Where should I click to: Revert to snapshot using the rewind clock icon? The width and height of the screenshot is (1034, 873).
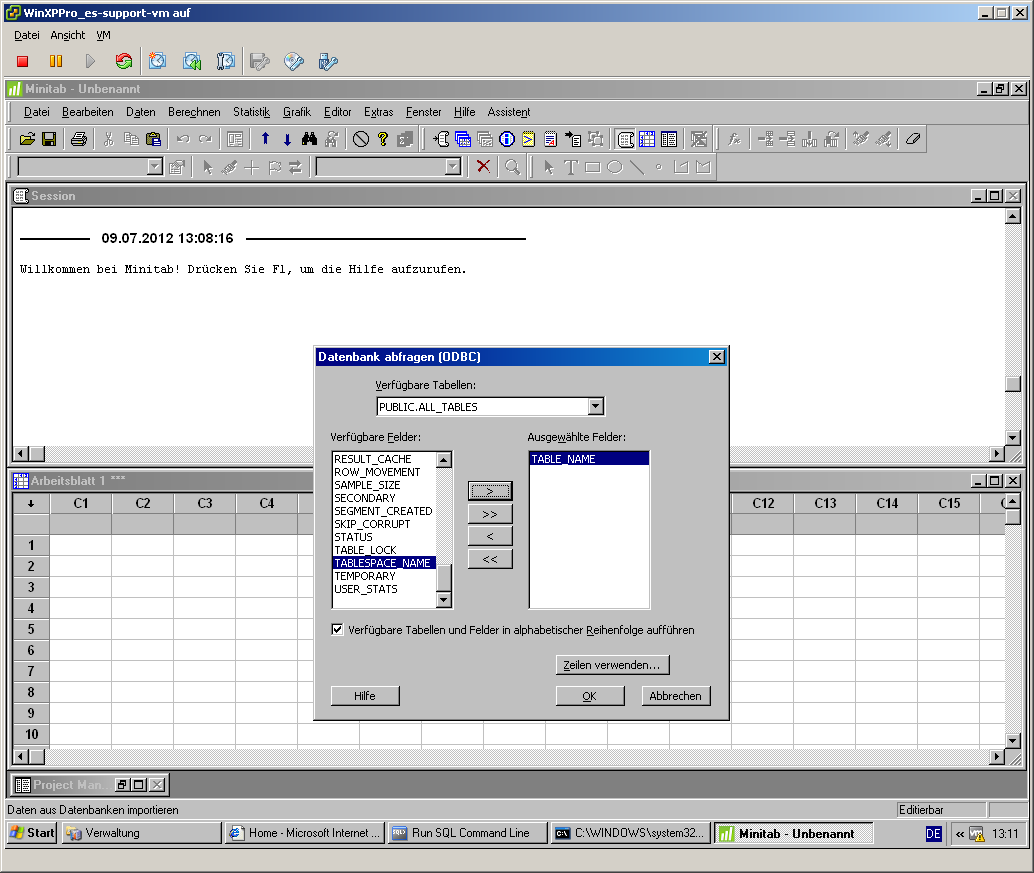[x=192, y=61]
